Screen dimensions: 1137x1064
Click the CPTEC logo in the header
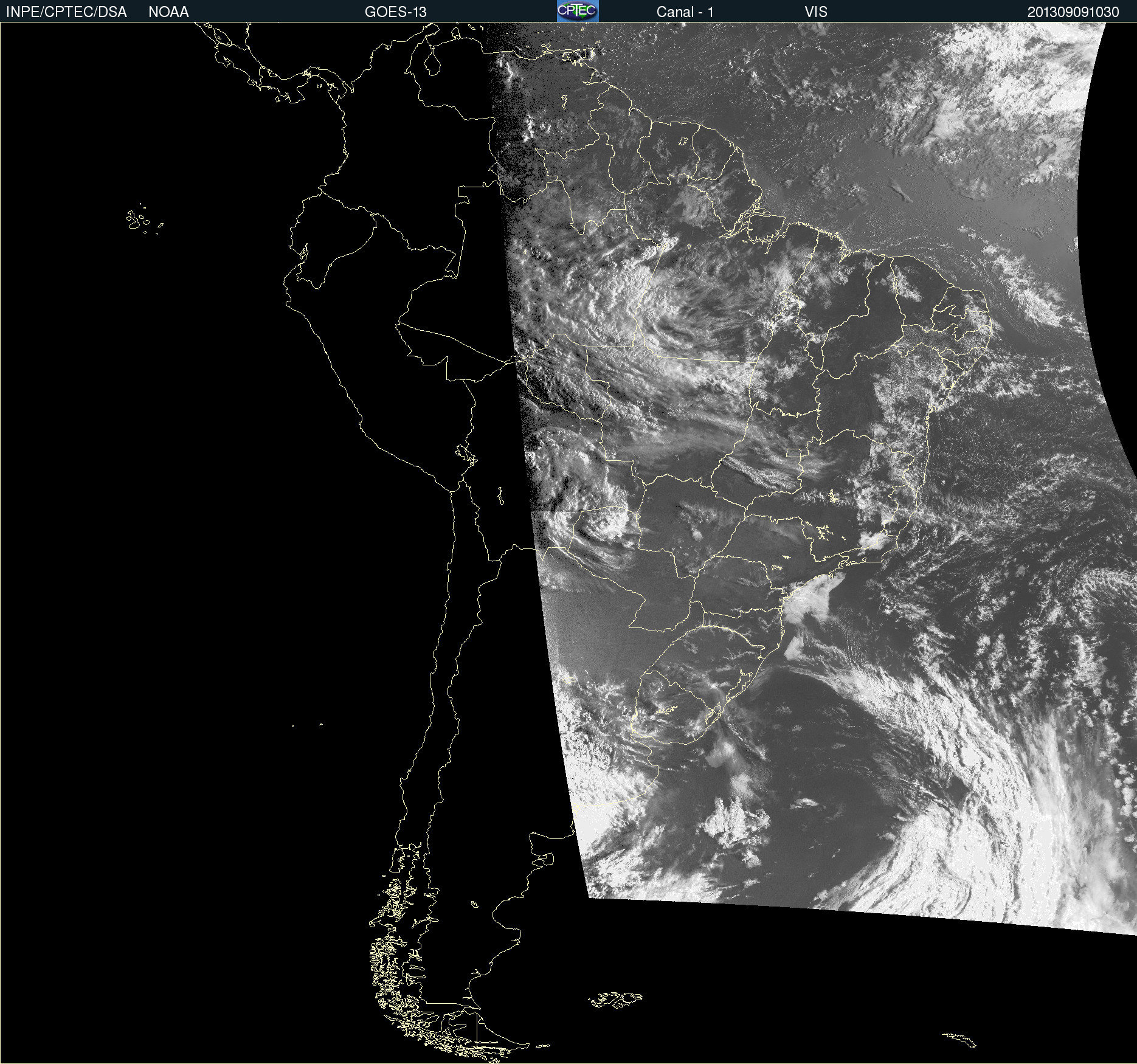coord(578,11)
